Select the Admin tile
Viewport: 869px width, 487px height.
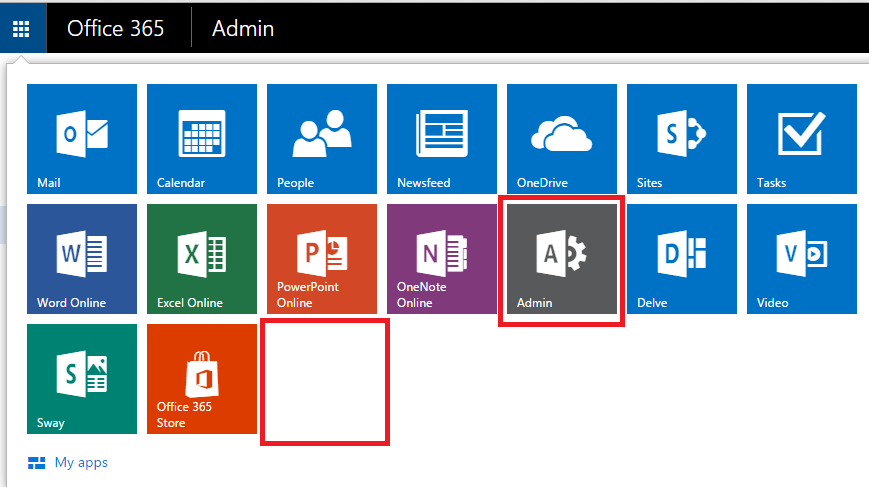[x=562, y=259]
